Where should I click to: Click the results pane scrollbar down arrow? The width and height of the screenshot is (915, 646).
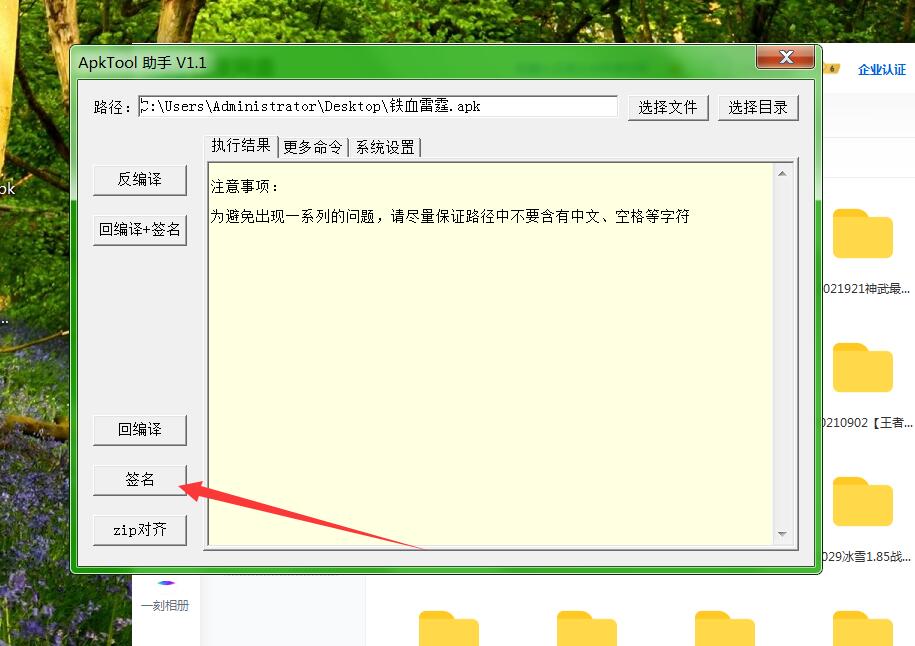pos(782,535)
